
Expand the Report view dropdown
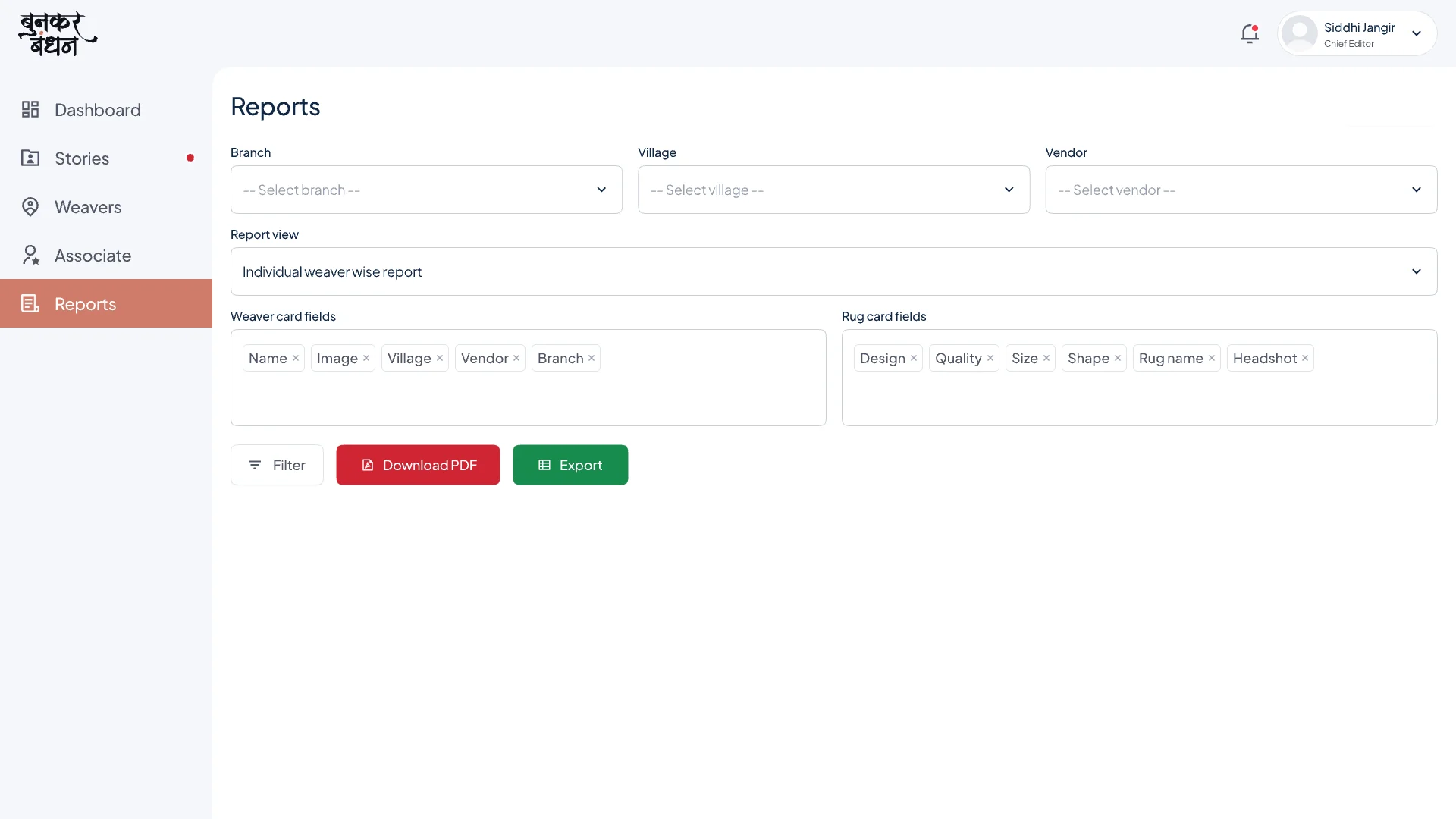coord(833,271)
